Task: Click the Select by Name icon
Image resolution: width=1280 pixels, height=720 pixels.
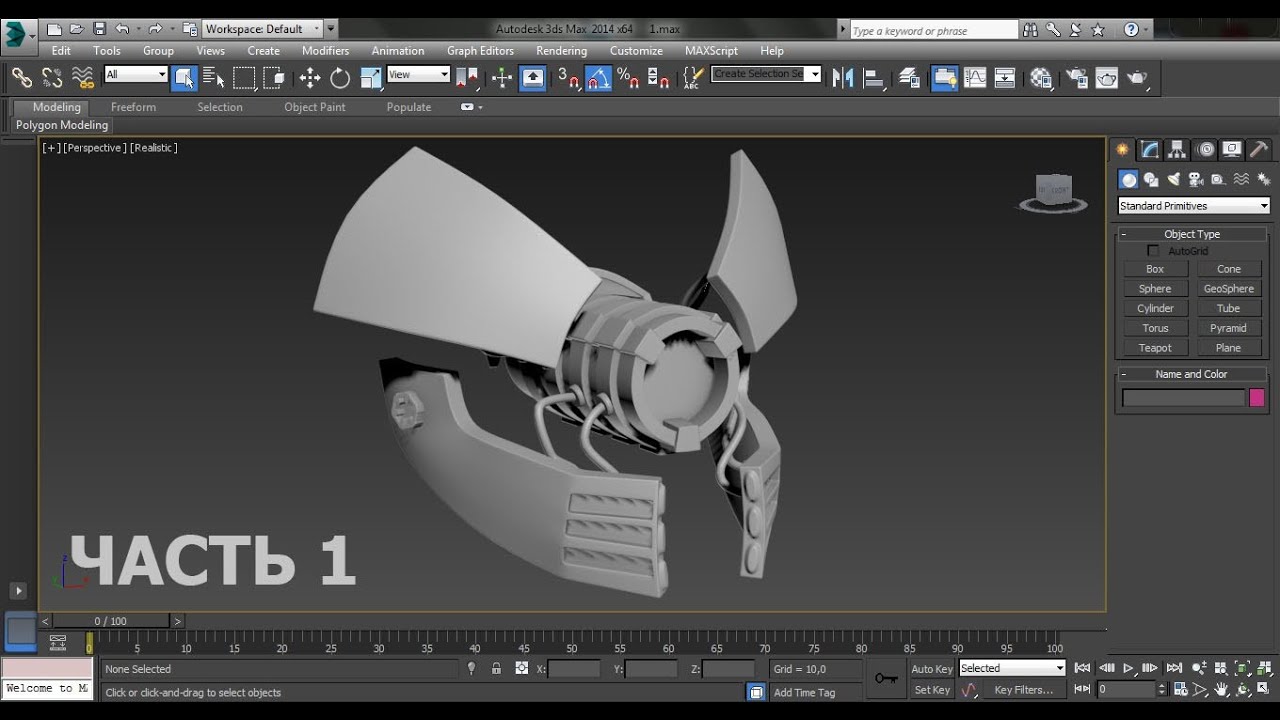Action: (x=214, y=78)
